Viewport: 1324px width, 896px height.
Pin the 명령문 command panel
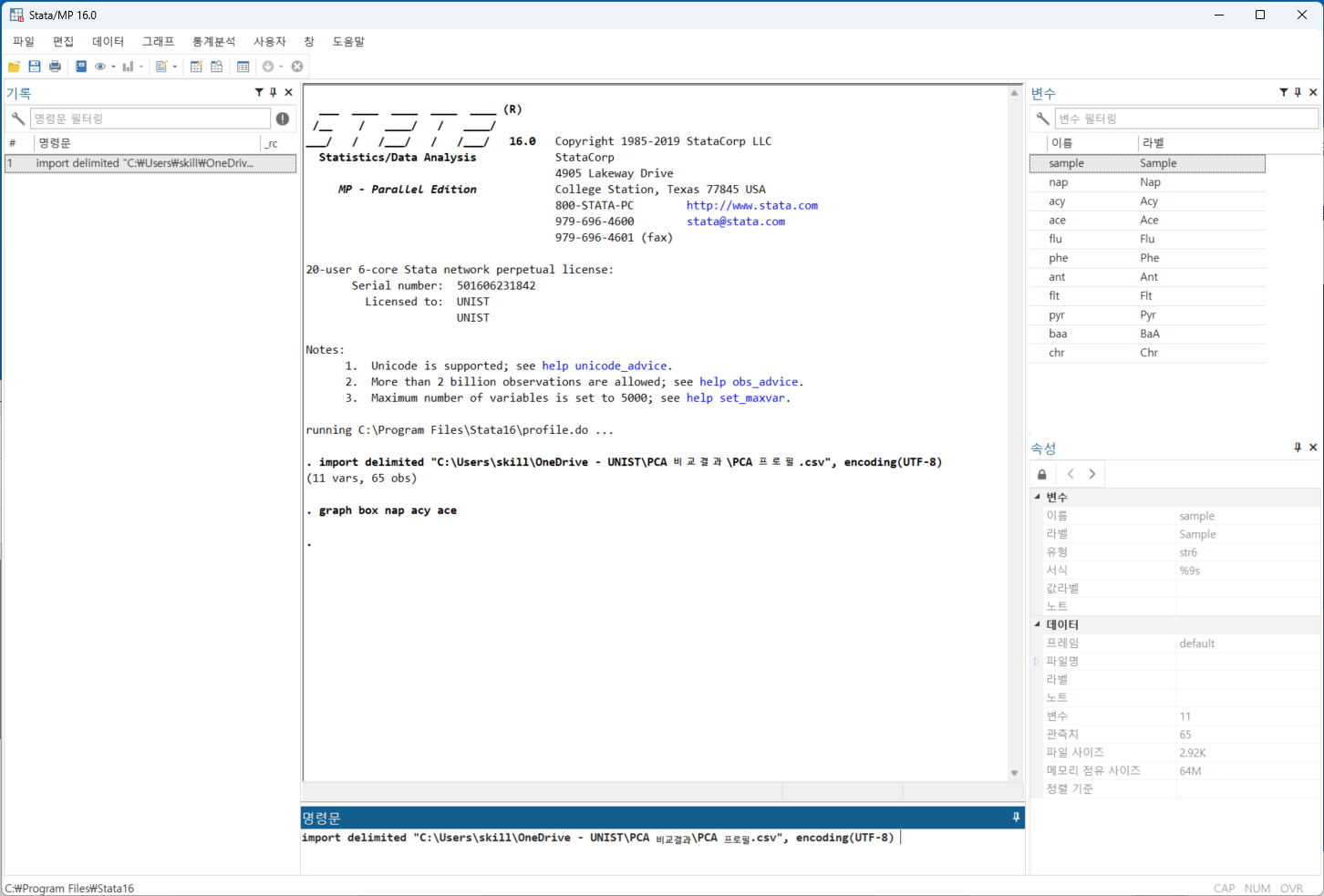pyautogui.click(x=1016, y=818)
